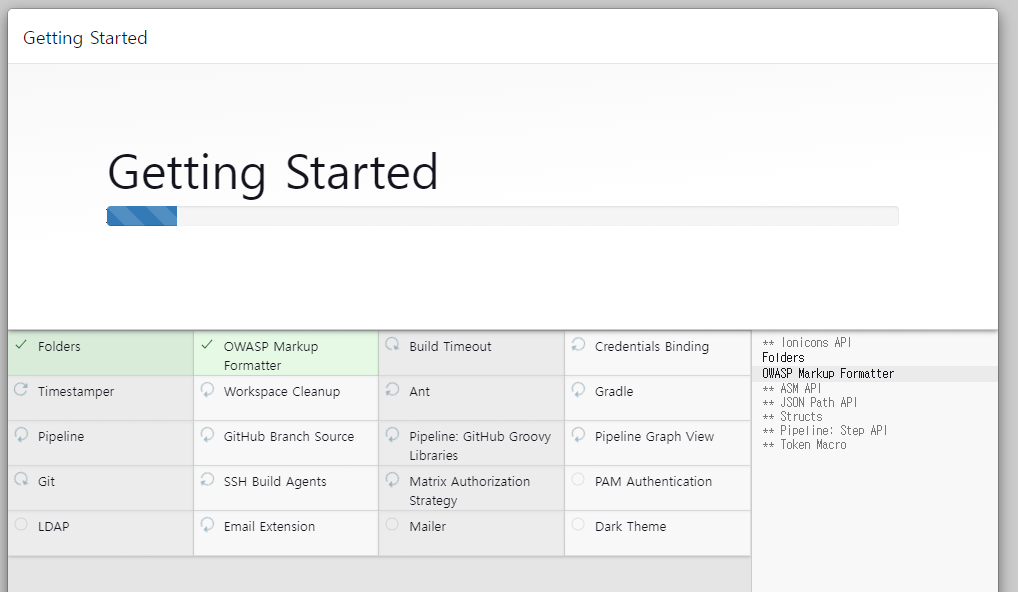Click the SSH Build Agents label
The width and height of the screenshot is (1018, 592).
[x=275, y=482]
